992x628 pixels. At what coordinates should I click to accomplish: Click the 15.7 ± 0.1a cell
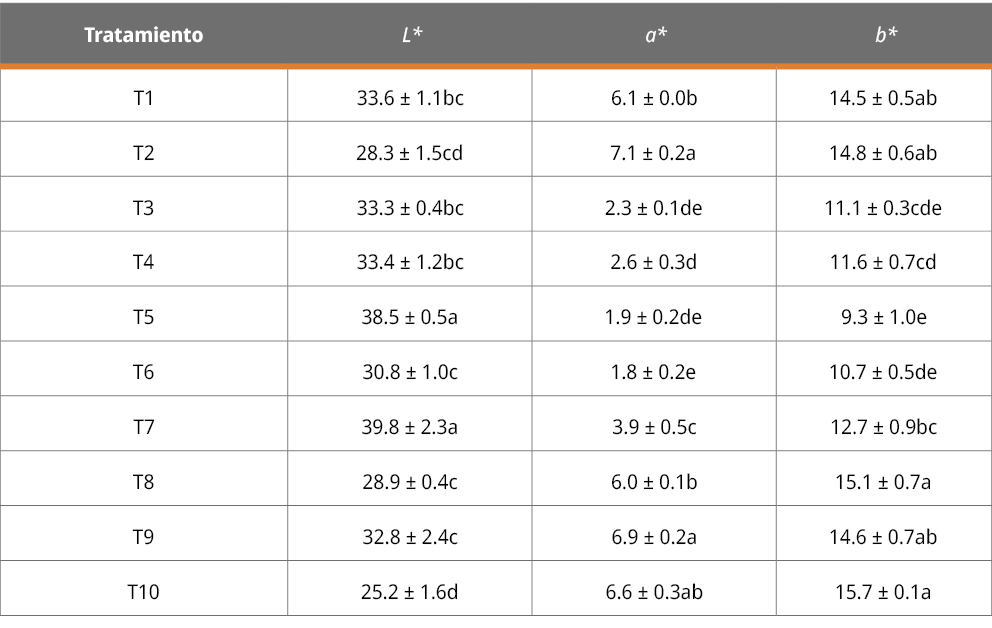(883, 592)
